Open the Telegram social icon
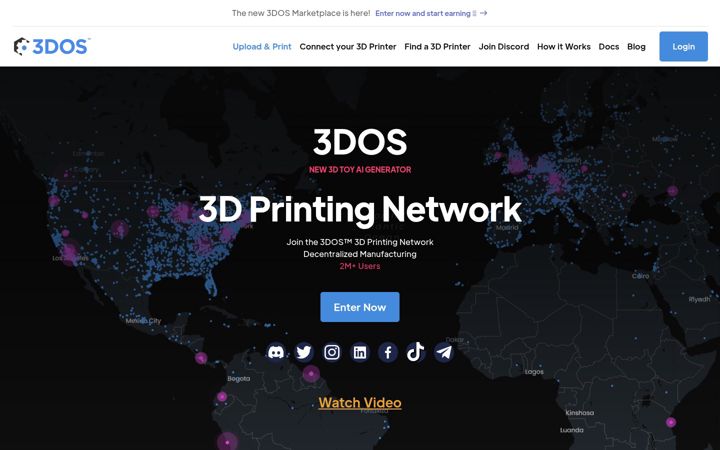This screenshot has height=450, width=720. [444, 352]
